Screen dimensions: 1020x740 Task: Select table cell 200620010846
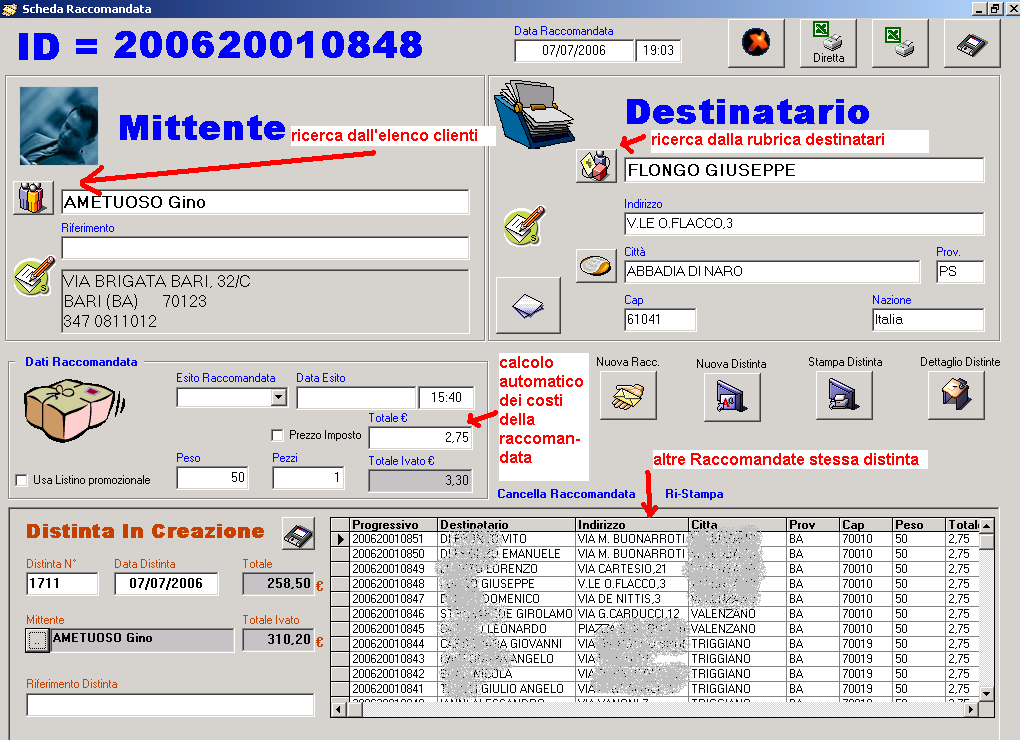pyautogui.click(x=393, y=614)
